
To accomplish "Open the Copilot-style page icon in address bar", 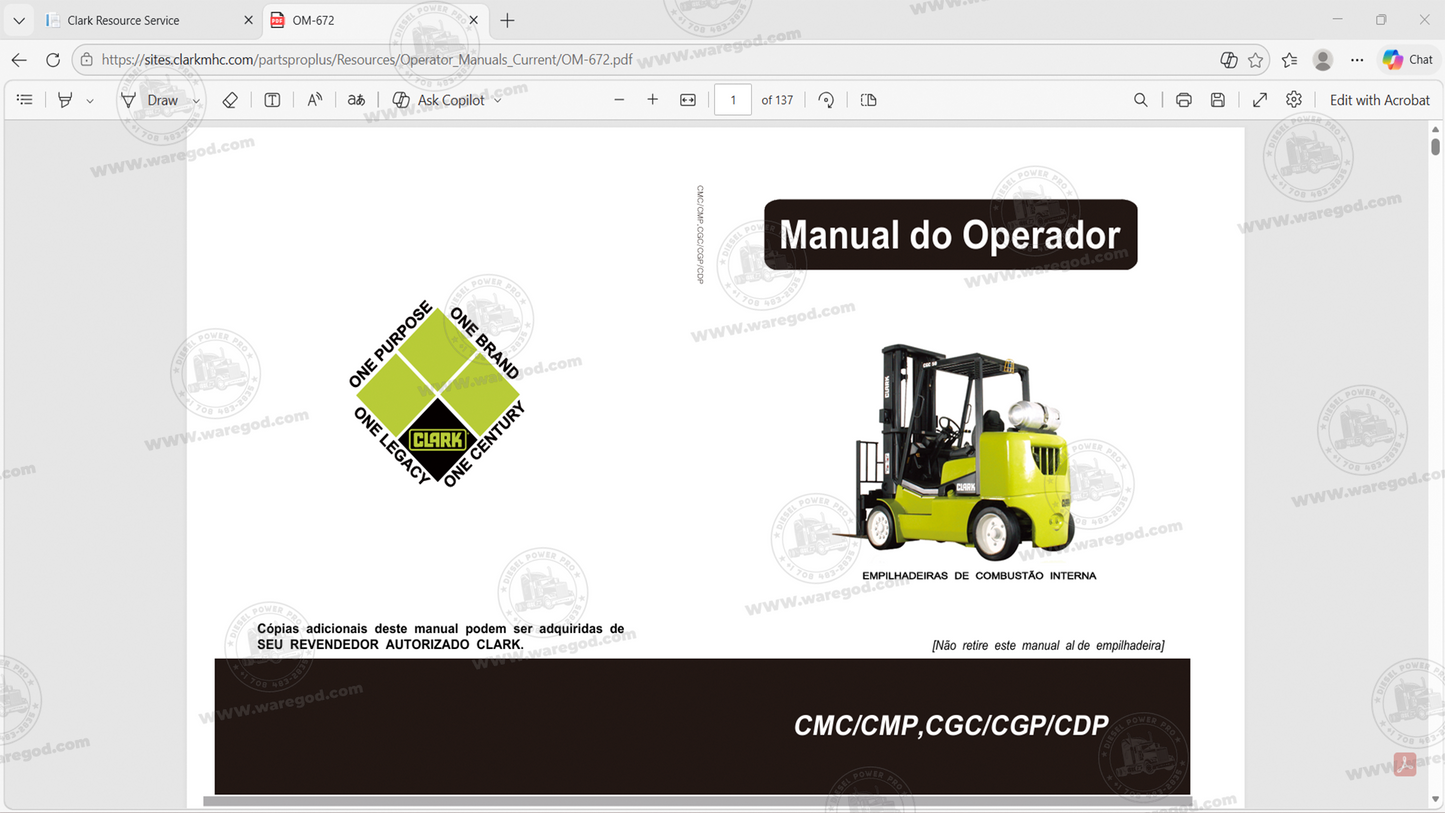I will tap(1229, 60).
